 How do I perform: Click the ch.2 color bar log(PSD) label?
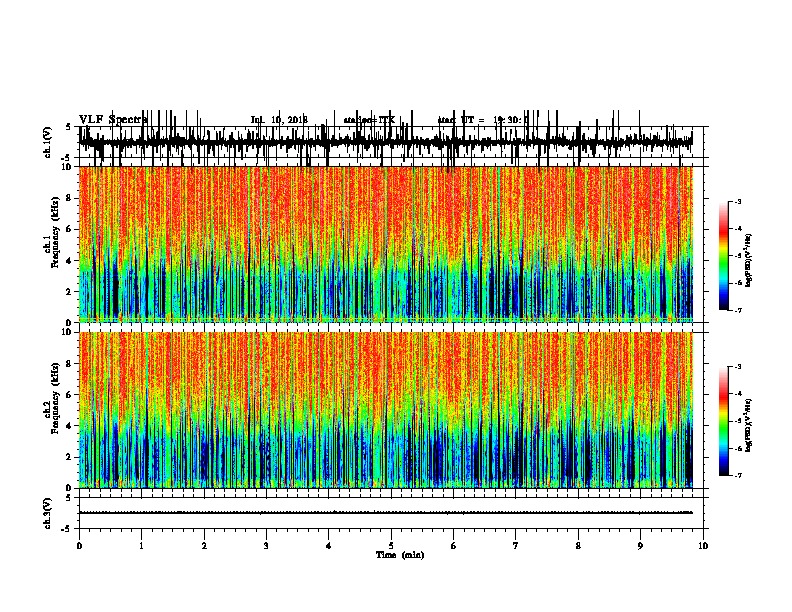coord(749,425)
